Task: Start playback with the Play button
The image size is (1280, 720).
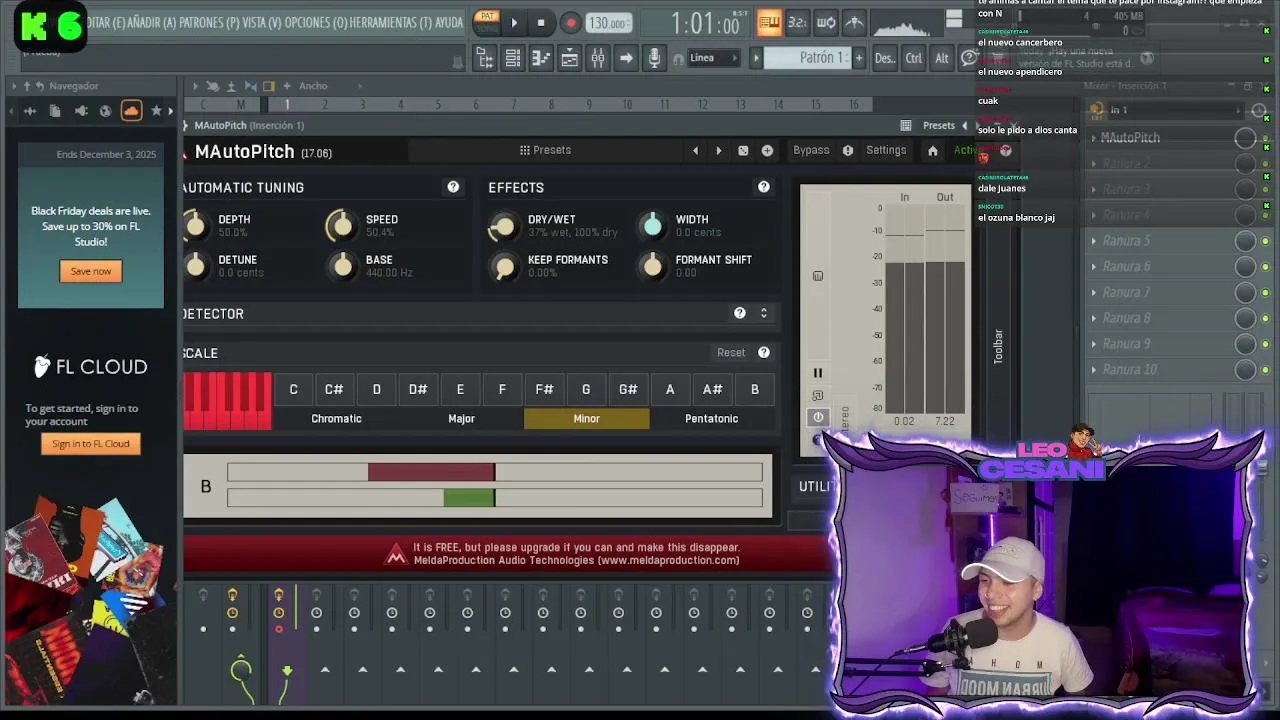Action: (x=514, y=23)
